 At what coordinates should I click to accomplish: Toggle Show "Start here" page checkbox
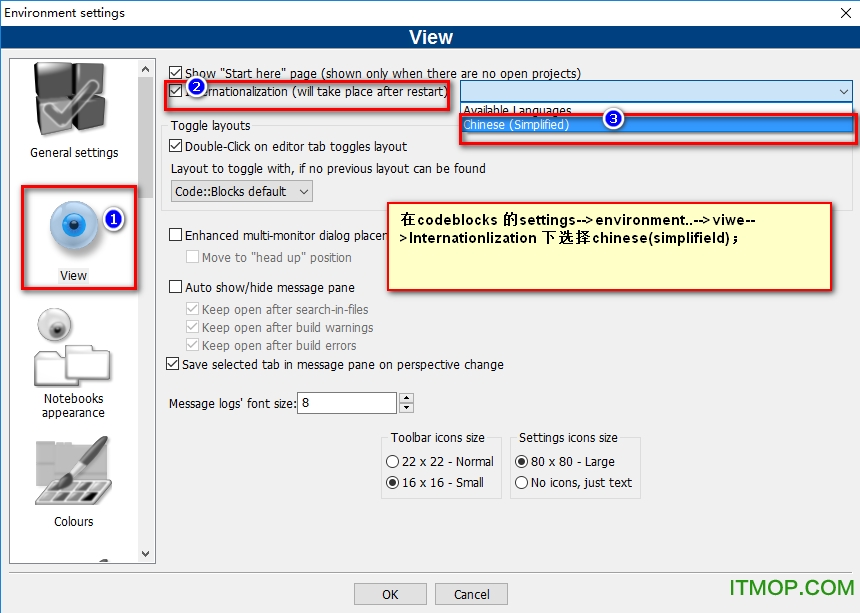[176, 73]
